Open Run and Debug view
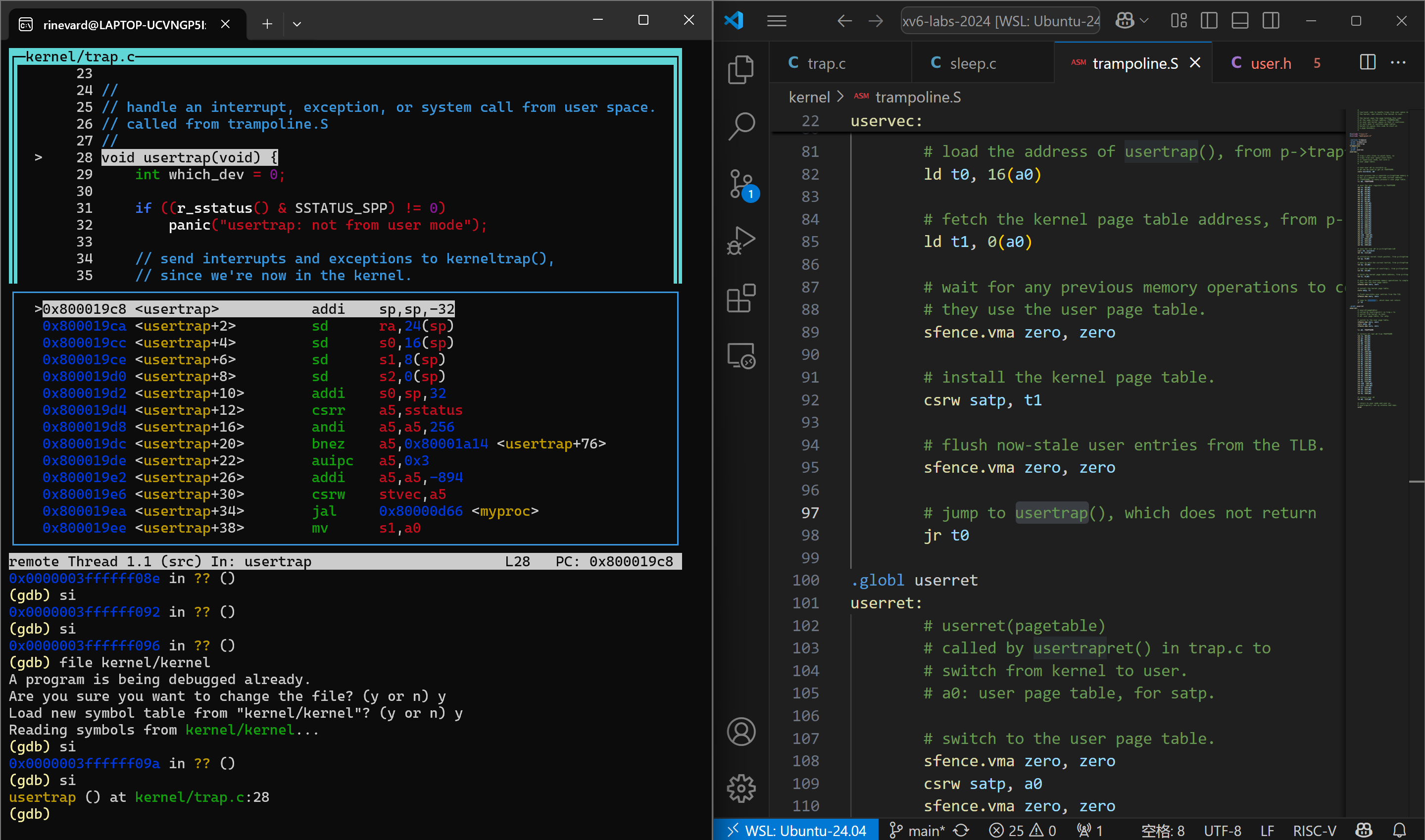This screenshot has height=840, width=1425. [x=740, y=241]
